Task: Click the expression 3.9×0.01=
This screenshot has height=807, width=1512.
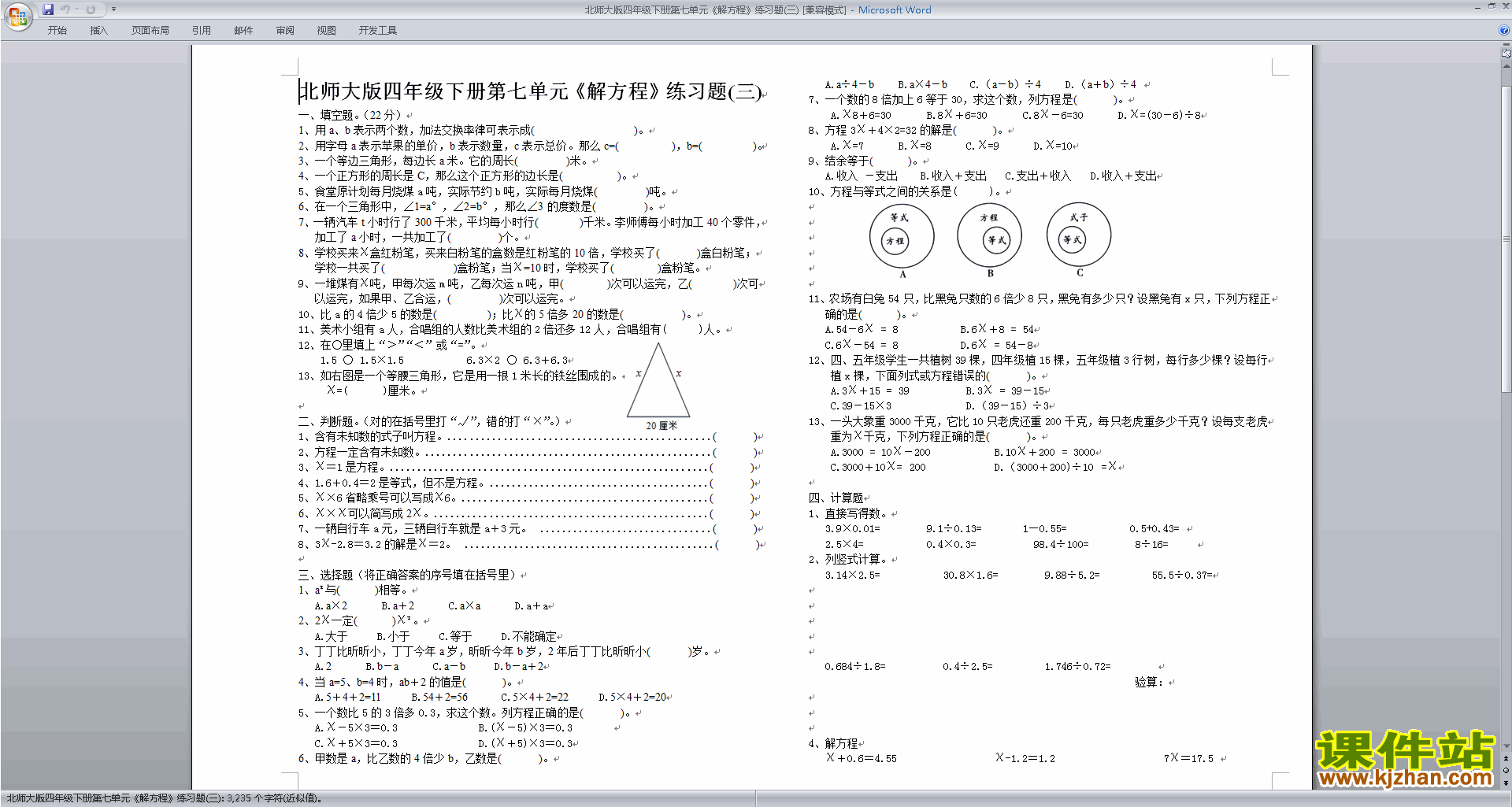Action: (x=853, y=529)
